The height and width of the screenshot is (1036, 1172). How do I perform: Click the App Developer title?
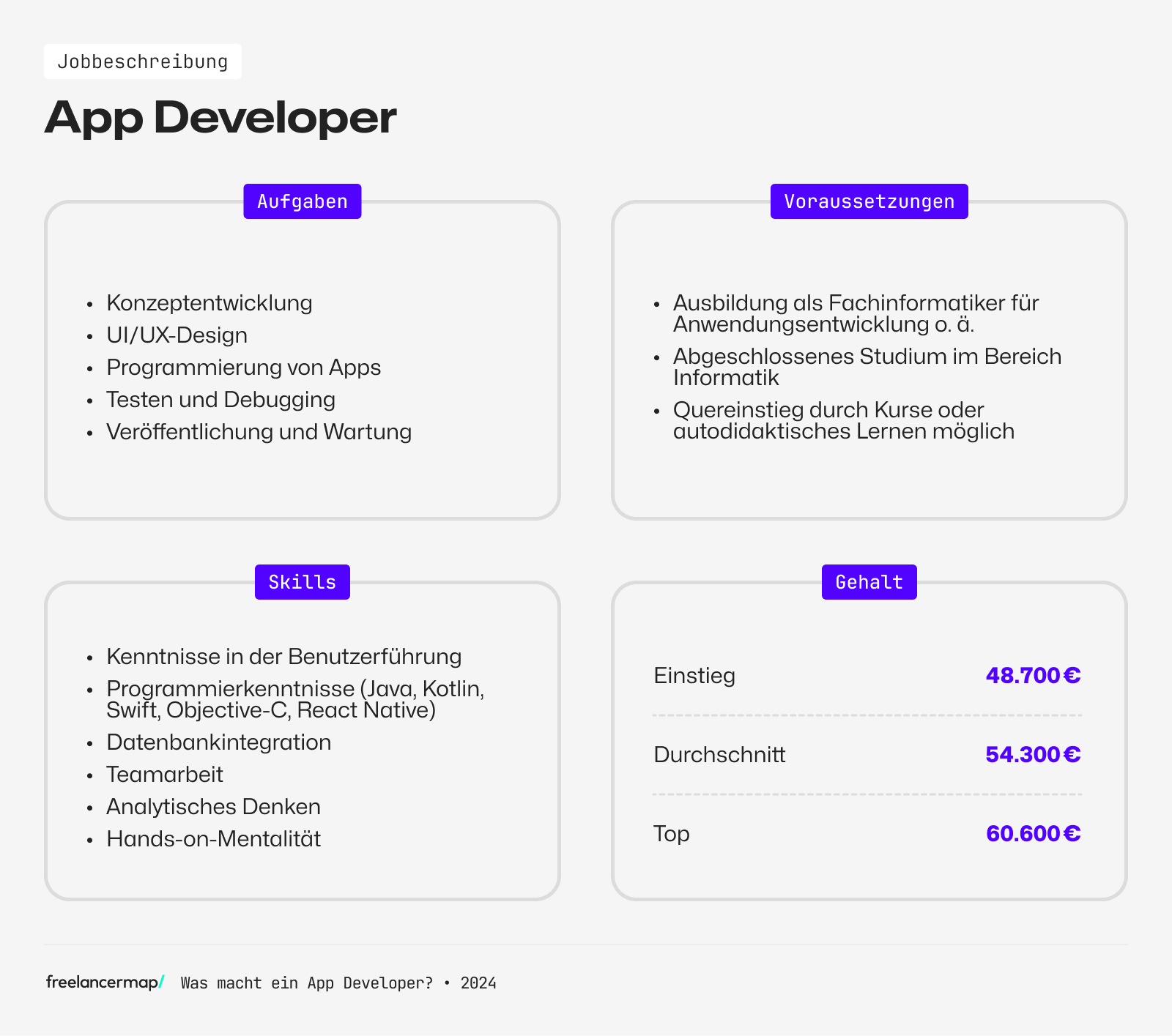pyautogui.click(x=220, y=117)
